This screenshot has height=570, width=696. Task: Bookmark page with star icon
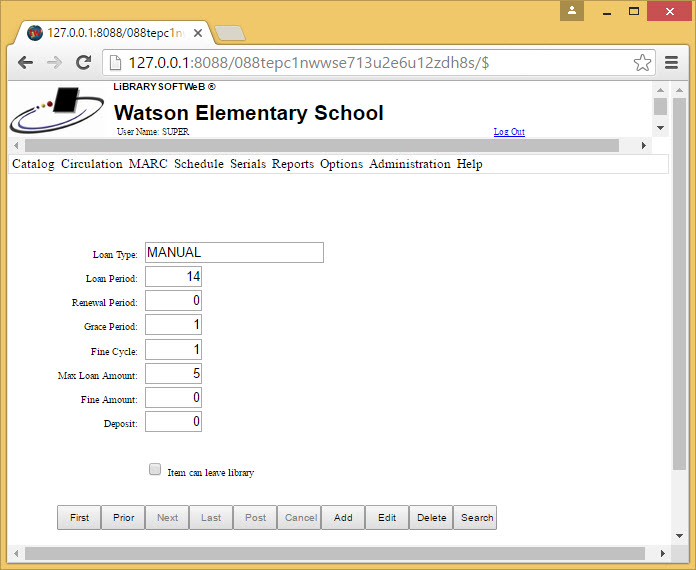point(642,62)
